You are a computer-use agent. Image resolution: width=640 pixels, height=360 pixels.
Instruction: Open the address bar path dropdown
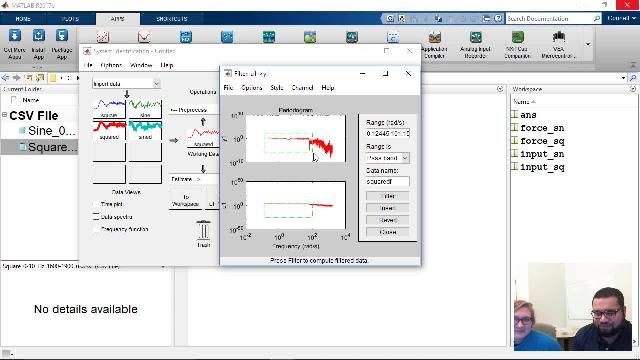[623, 78]
